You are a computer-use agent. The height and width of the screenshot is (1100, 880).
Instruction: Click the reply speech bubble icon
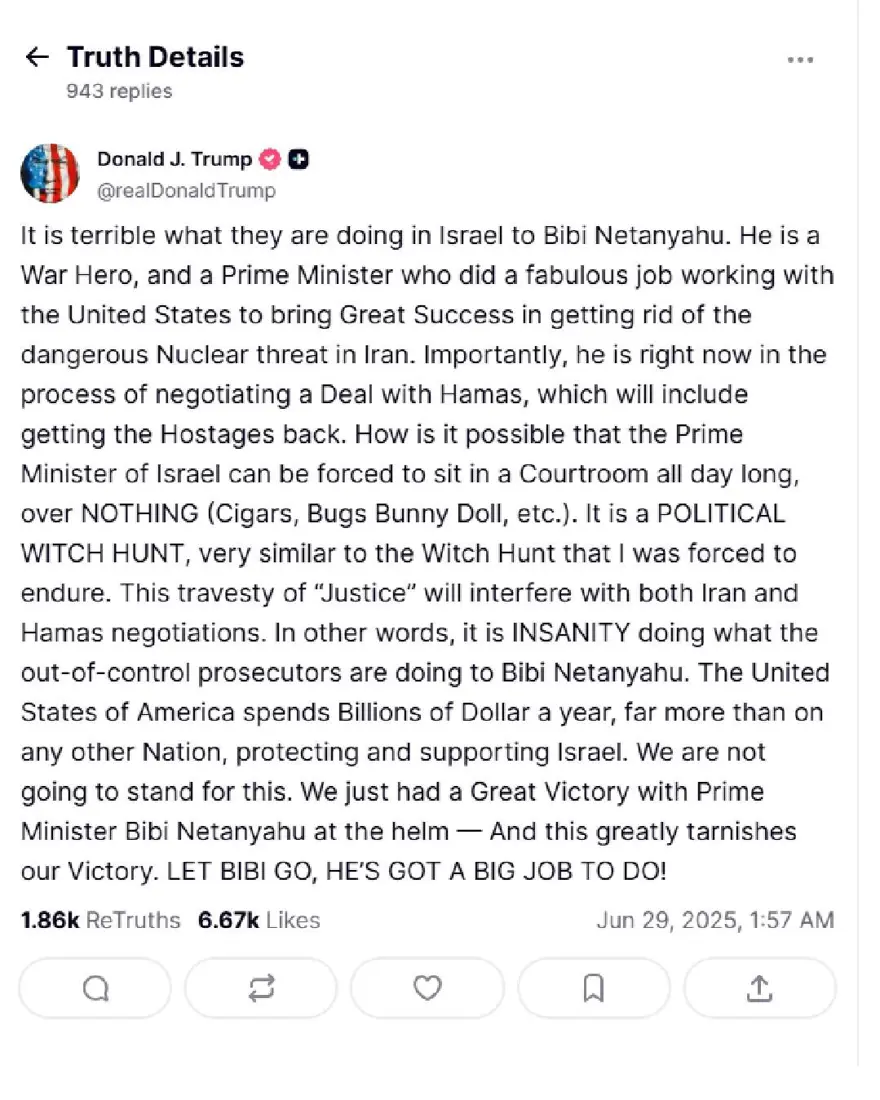95,988
